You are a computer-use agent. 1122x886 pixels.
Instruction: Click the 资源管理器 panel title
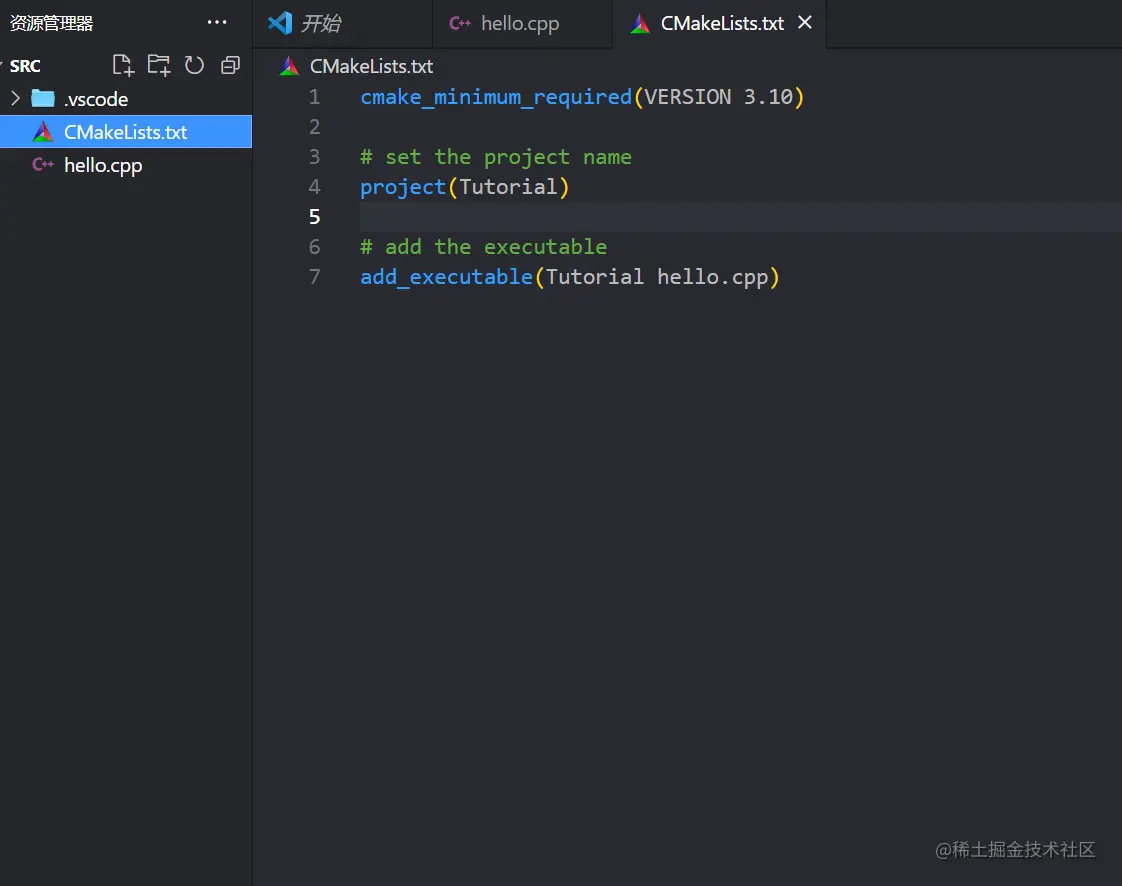point(52,23)
